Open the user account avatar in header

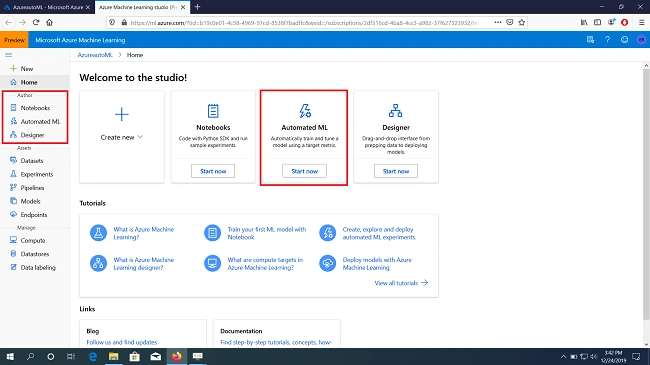coord(641,40)
